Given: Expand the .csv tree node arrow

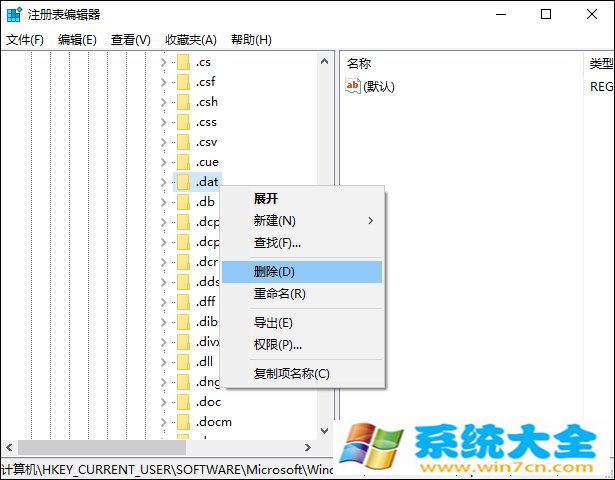Looking at the screenshot, I should click(x=163, y=142).
